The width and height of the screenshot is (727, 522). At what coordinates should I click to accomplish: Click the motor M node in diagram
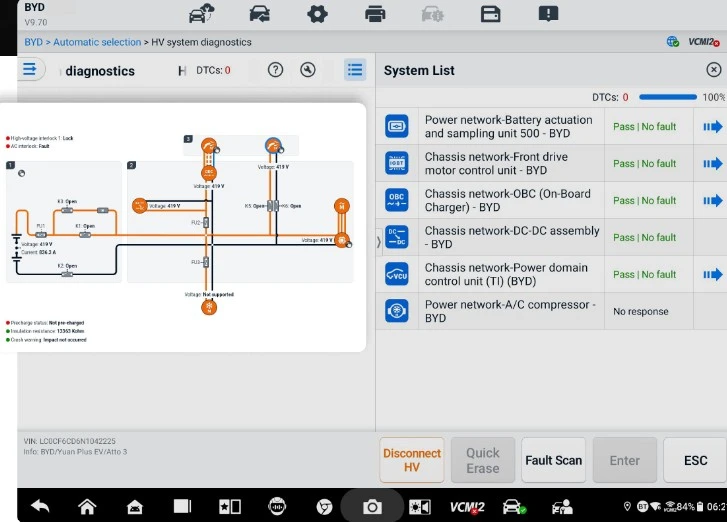[342, 206]
